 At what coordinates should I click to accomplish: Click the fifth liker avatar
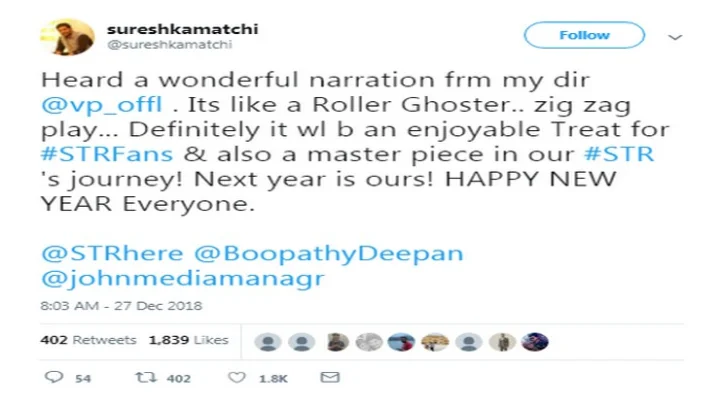click(x=402, y=341)
